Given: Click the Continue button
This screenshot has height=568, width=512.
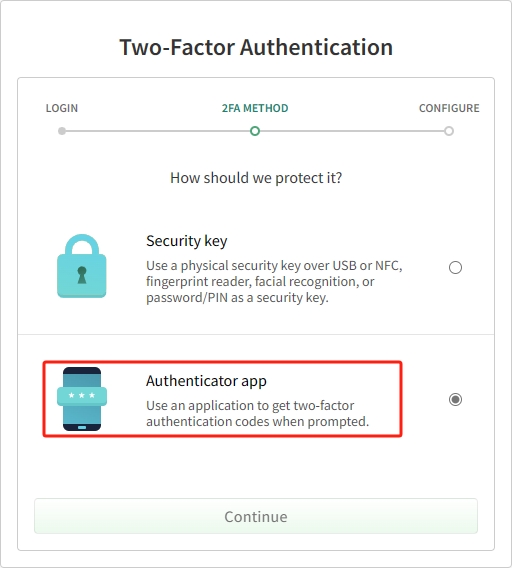Looking at the screenshot, I should coord(256,516).
